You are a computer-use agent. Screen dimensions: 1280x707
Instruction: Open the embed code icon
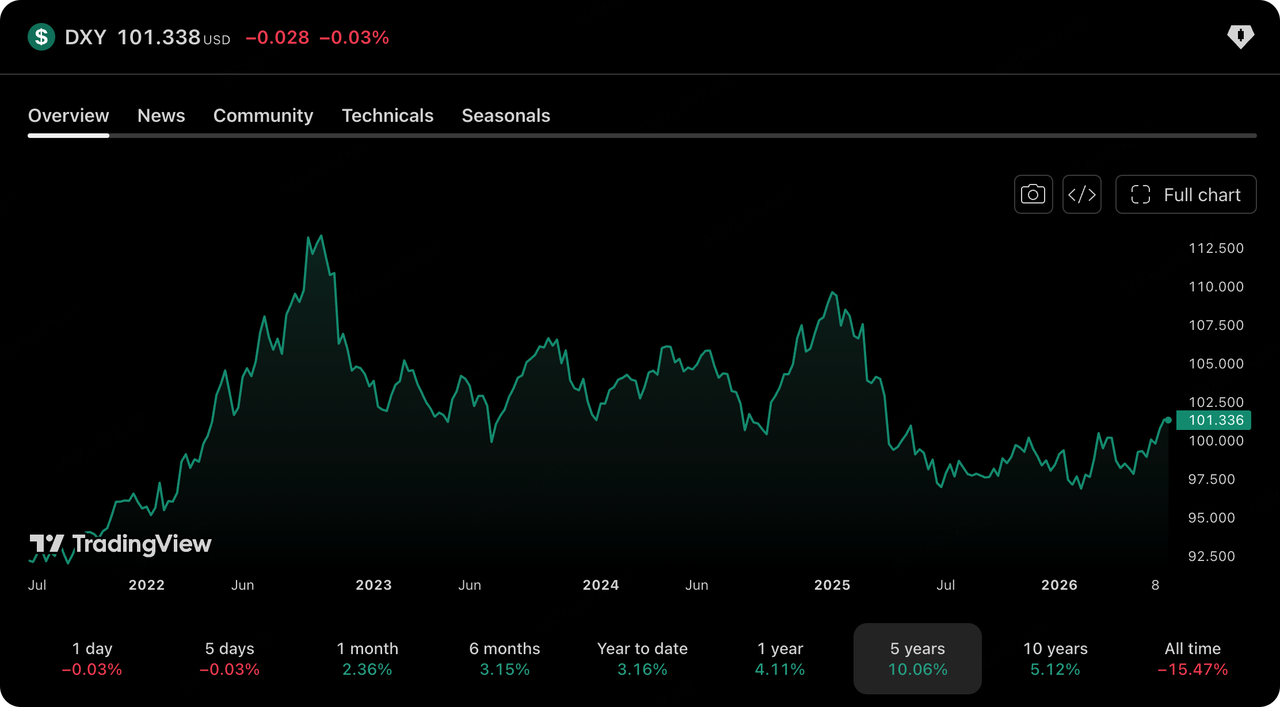pos(1082,194)
